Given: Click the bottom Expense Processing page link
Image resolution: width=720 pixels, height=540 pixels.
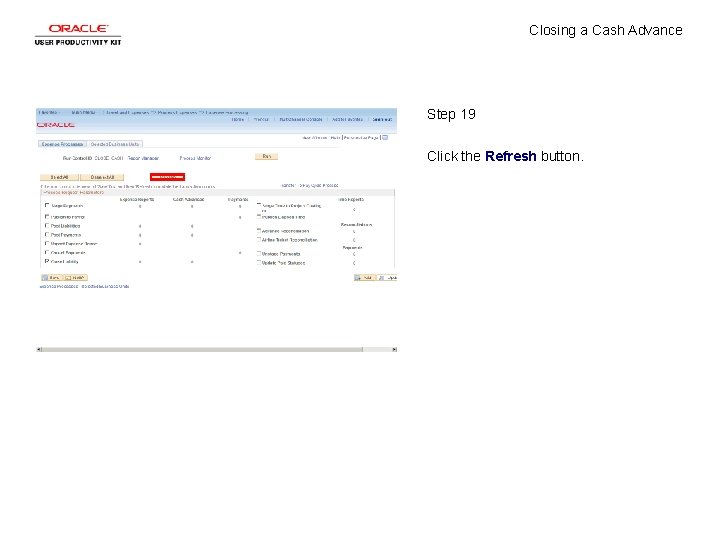Looking at the screenshot, I should point(59,287).
